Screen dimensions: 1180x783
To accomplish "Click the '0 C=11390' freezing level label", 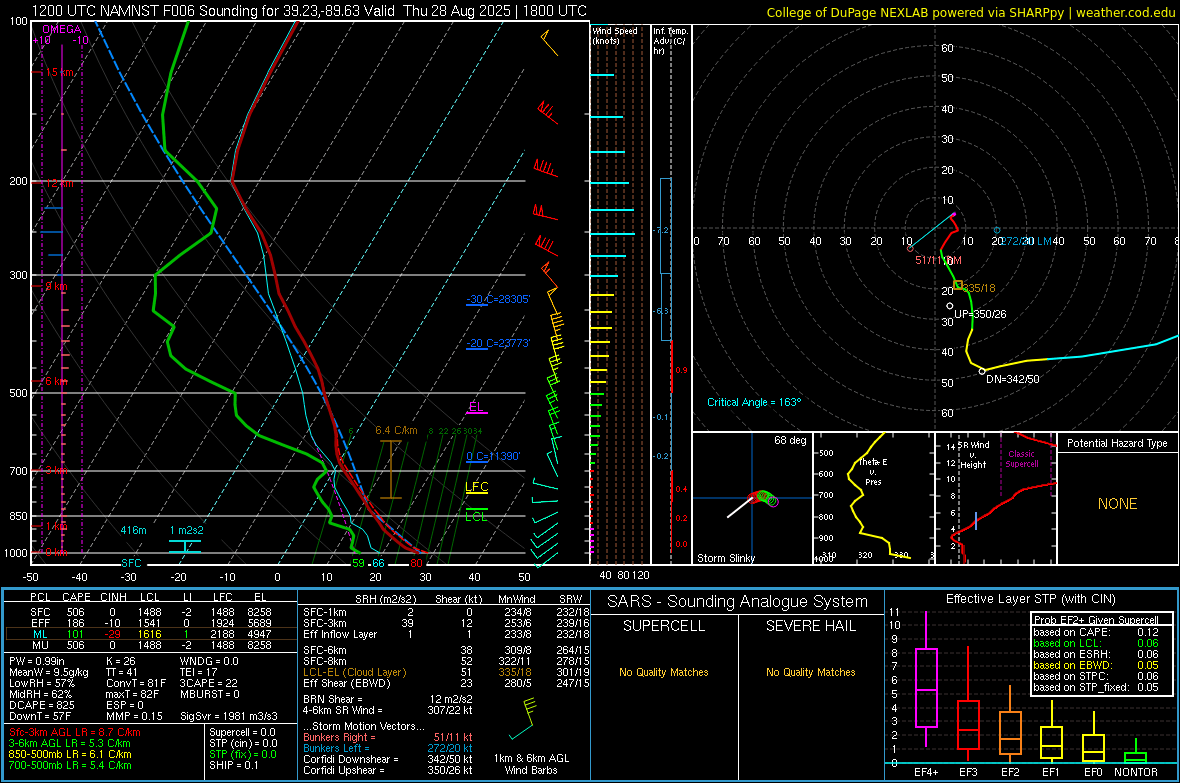I will [493, 456].
